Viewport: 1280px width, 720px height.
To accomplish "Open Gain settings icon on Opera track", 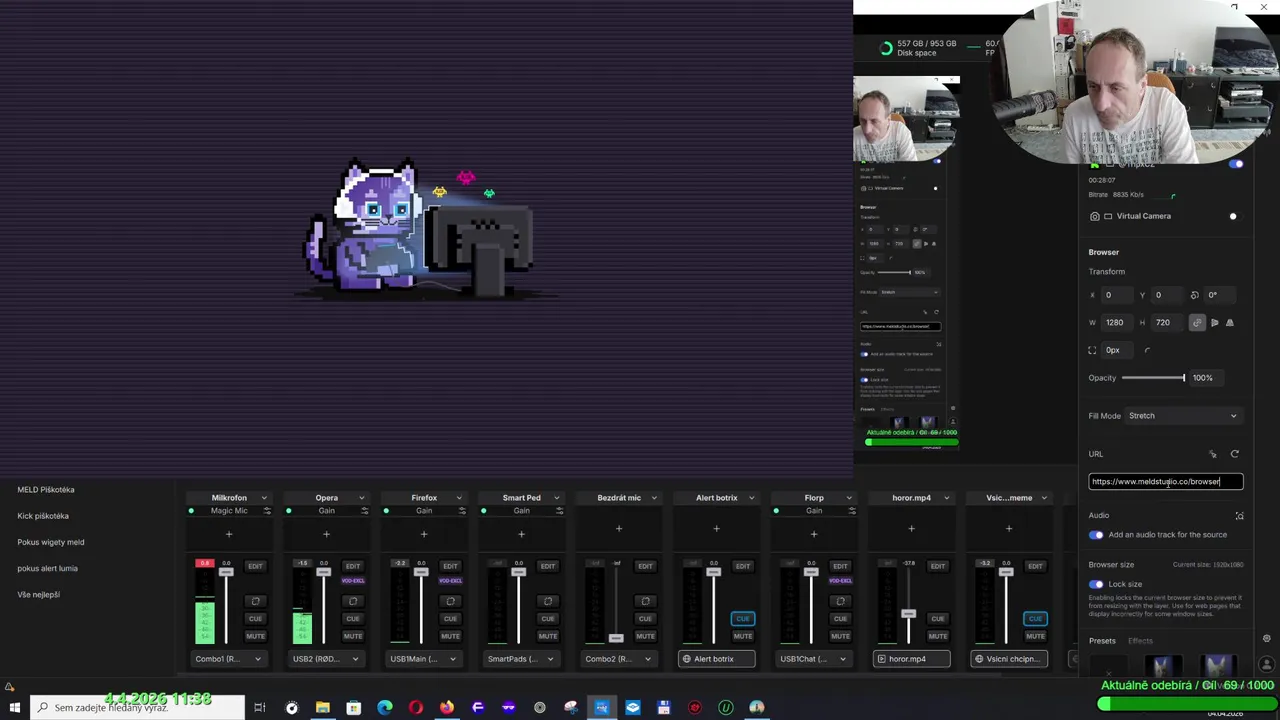I will (364, 511).
